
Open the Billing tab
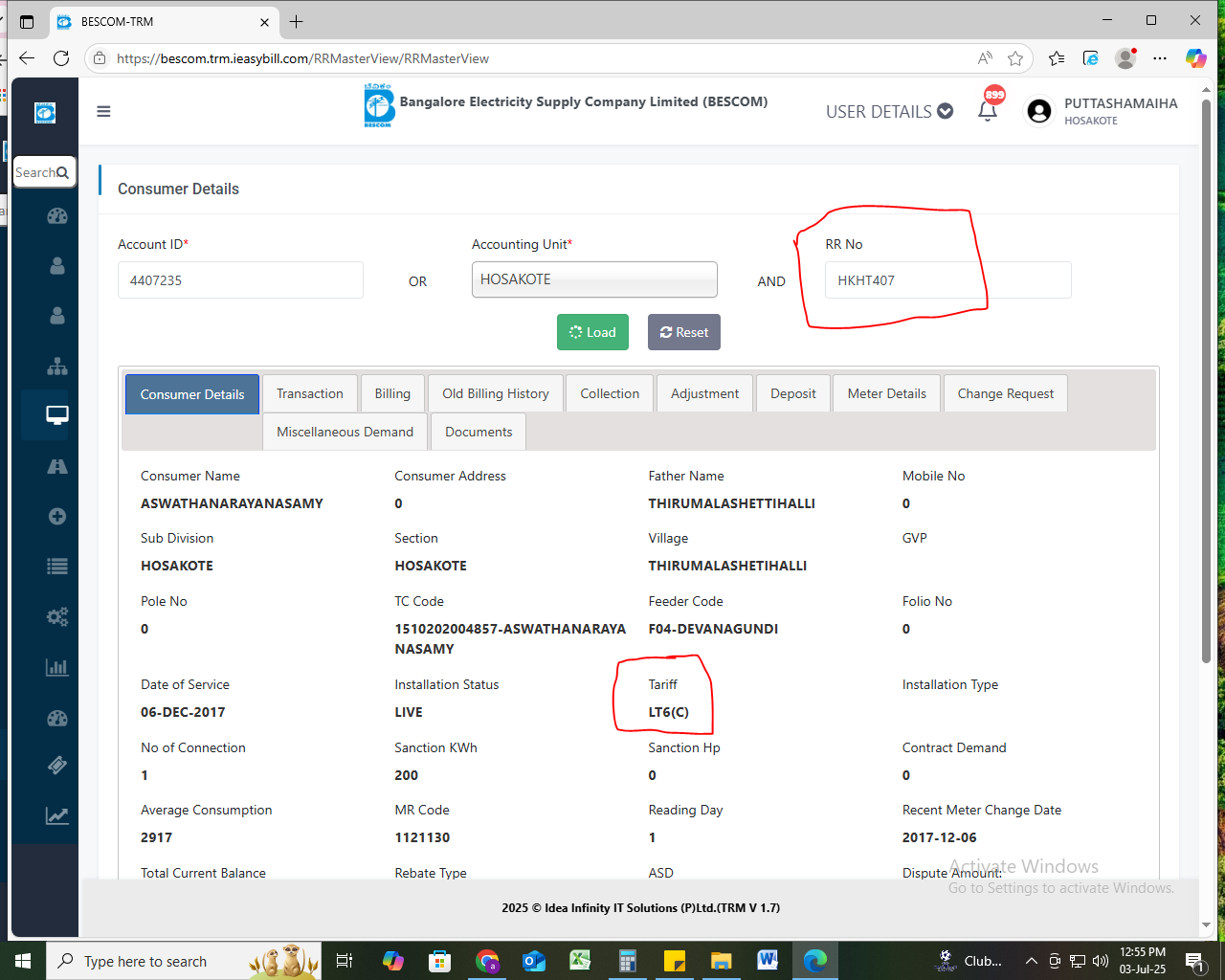pyautogui.click(x=392, y=393)
